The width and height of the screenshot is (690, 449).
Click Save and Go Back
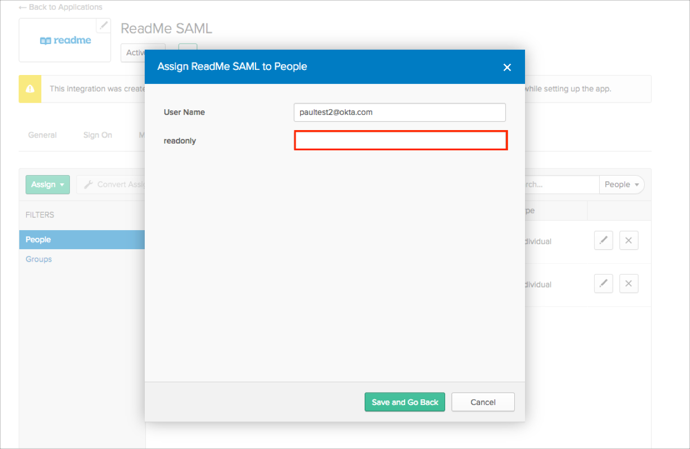click(x=404, y=402)
